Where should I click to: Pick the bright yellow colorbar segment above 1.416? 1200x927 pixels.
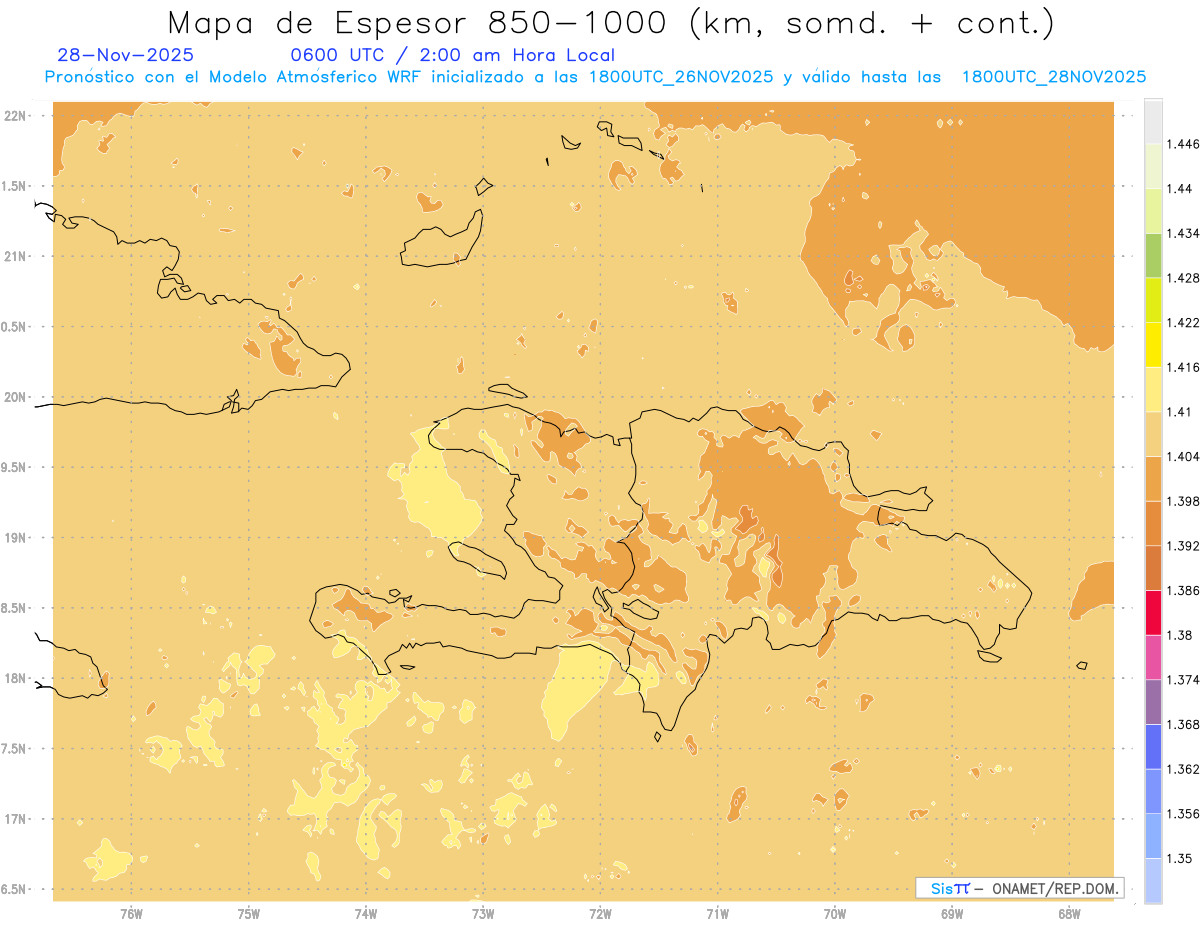pos(1152,344)
